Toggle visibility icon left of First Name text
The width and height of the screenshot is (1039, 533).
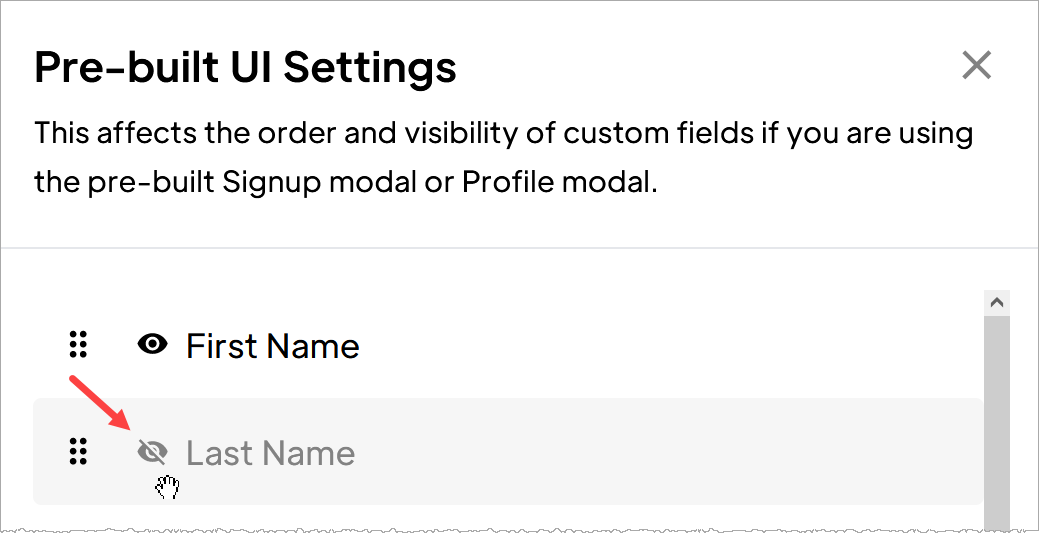(x=152, y=345)
